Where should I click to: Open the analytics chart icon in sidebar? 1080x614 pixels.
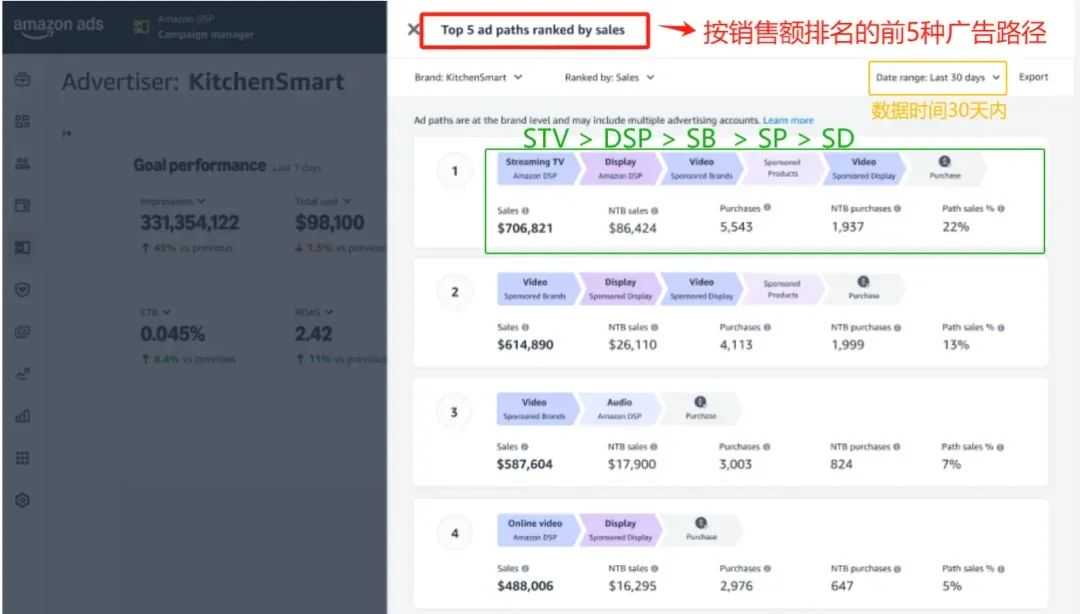pyautogui.click(x=23, y=415)
